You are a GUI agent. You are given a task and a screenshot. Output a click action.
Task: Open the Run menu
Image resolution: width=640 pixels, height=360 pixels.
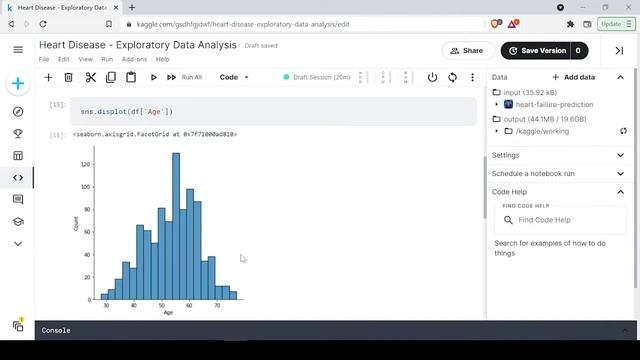click(x=107, y=59)
